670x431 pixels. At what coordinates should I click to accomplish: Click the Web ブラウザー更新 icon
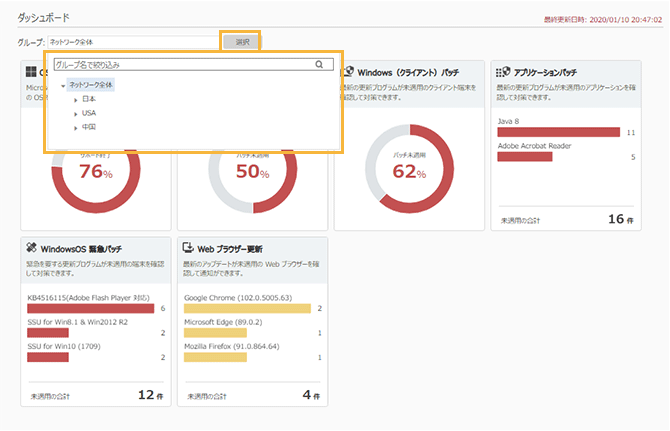click(x=189, y=246)
